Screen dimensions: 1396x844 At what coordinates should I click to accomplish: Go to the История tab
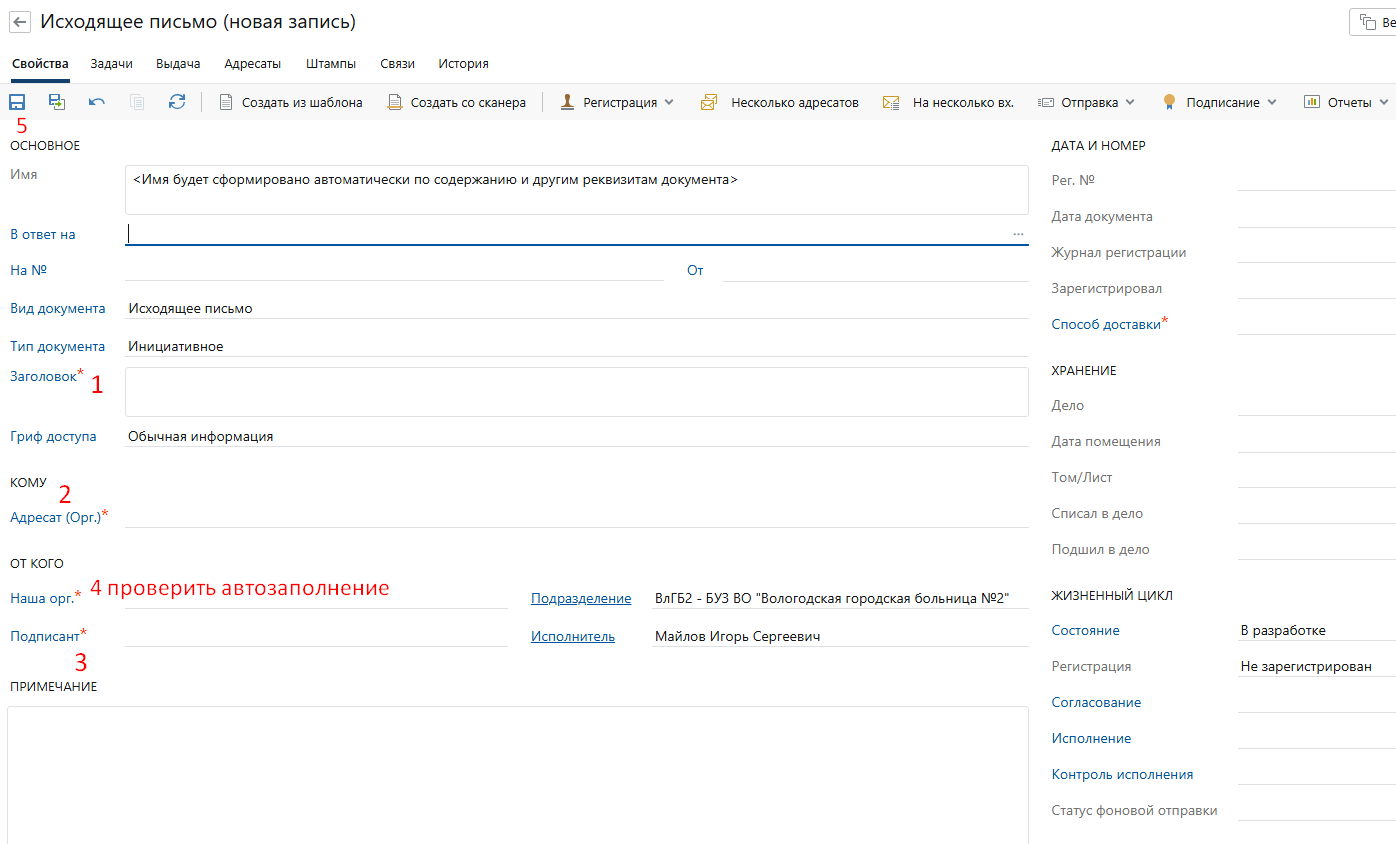[x=463, y=64]
